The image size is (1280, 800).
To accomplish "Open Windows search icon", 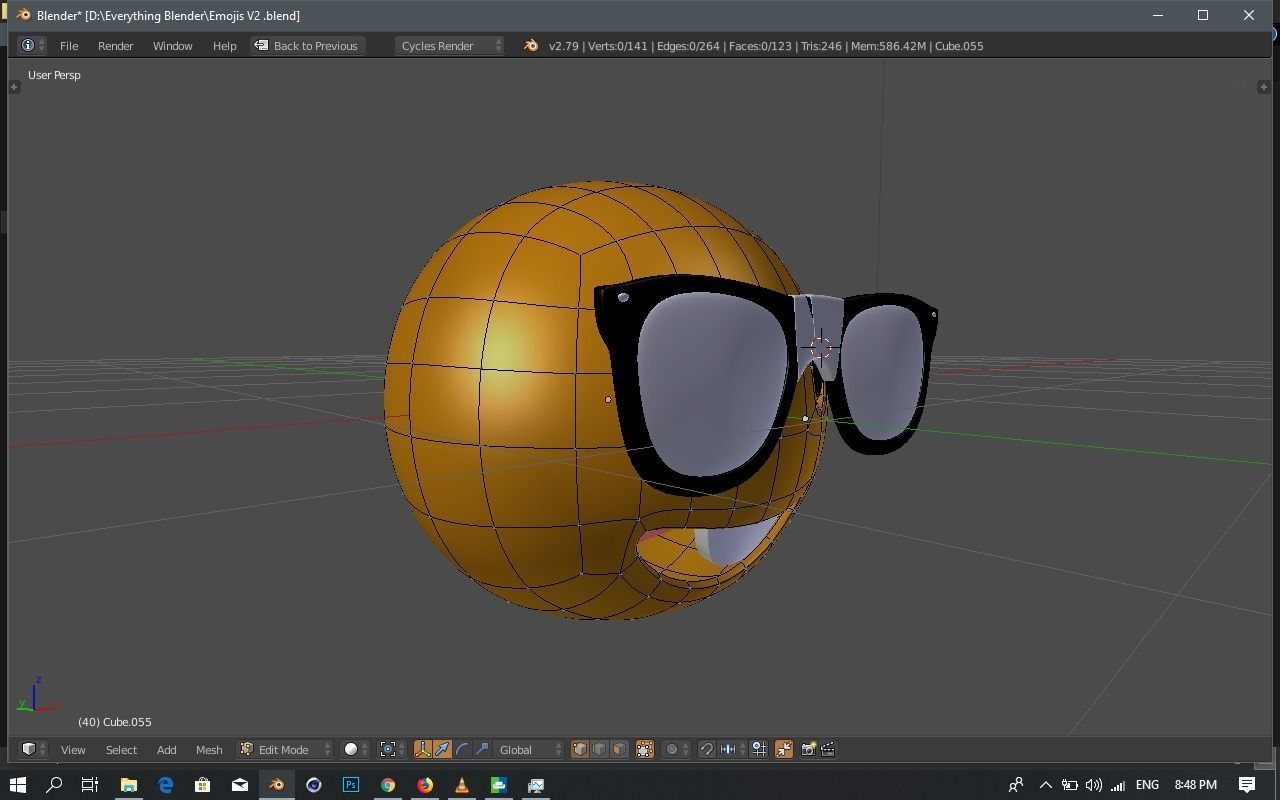I will click(54, 785).
